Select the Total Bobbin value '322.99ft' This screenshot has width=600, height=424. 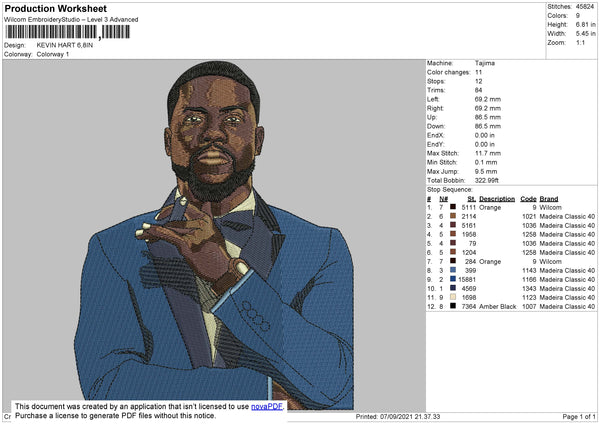tap(486, 181)
